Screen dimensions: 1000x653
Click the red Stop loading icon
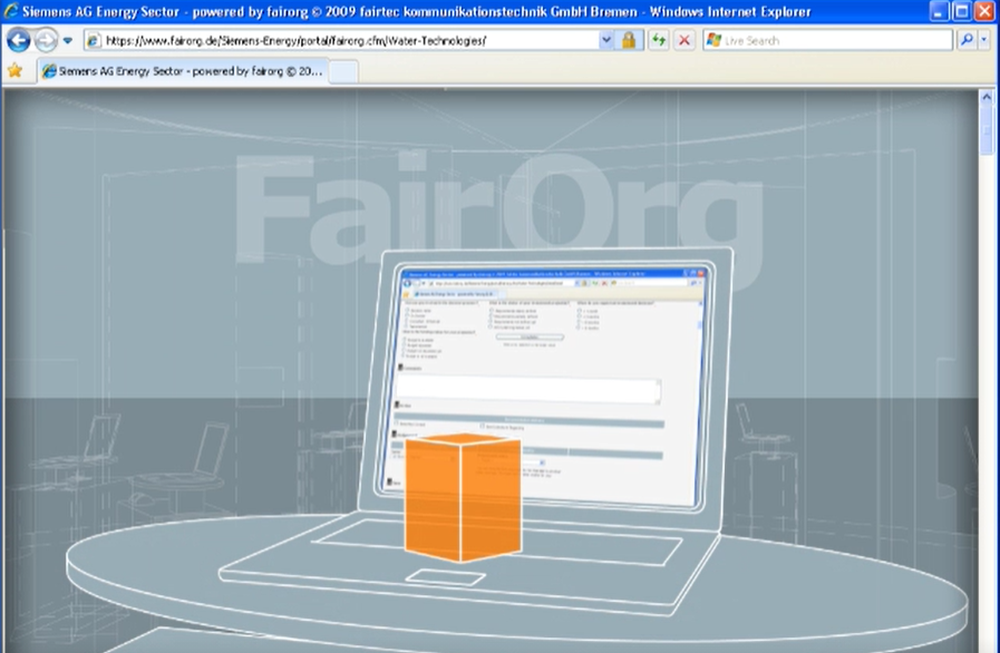pyautogui.click(x=683, y=40)
